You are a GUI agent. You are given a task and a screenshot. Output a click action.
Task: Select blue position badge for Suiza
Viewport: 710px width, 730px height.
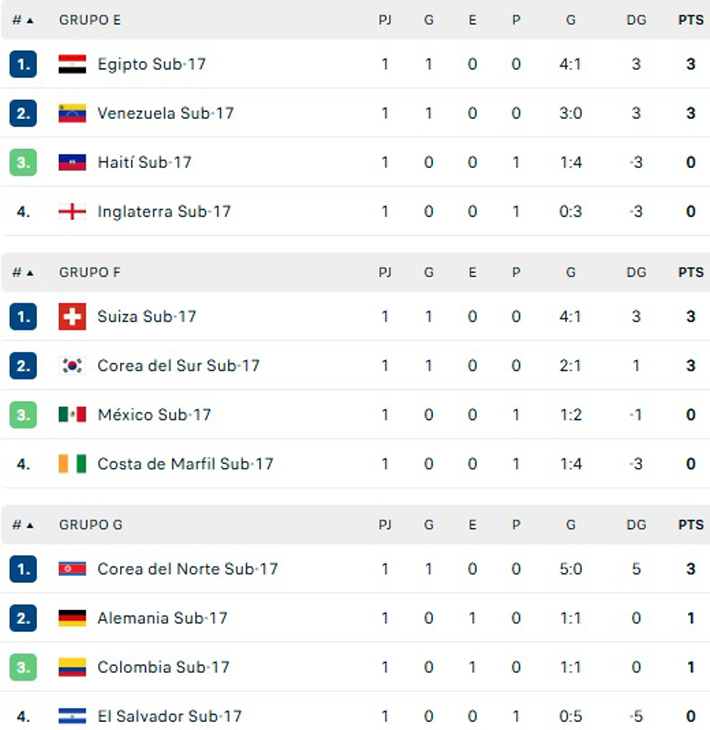point(23,317)
